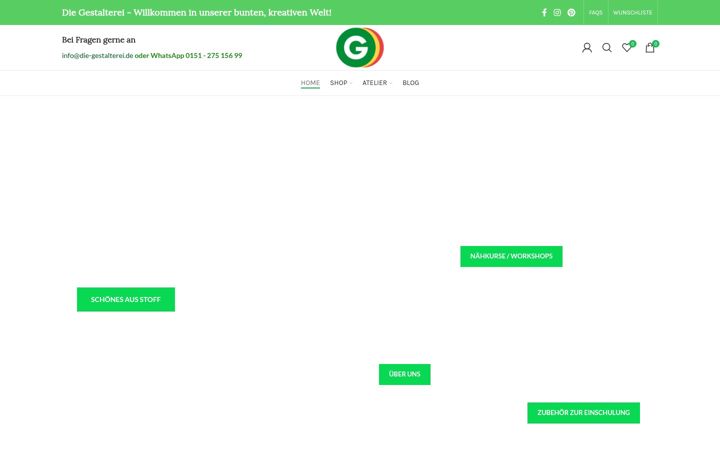This screenshot has width=720, height=450.
Task: Select the HOME menu item
Action: pyautogui.click(x=310, y=83)
